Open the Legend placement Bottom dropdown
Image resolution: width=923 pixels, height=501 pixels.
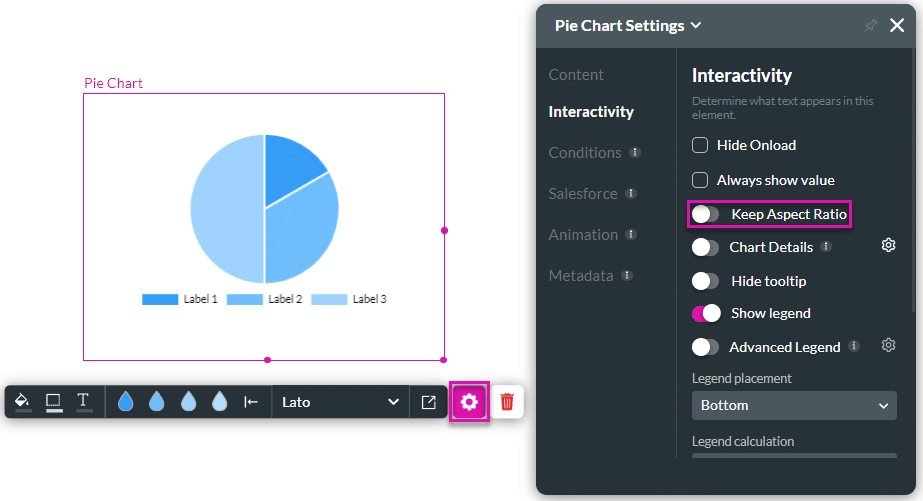(x=794, y=406)
